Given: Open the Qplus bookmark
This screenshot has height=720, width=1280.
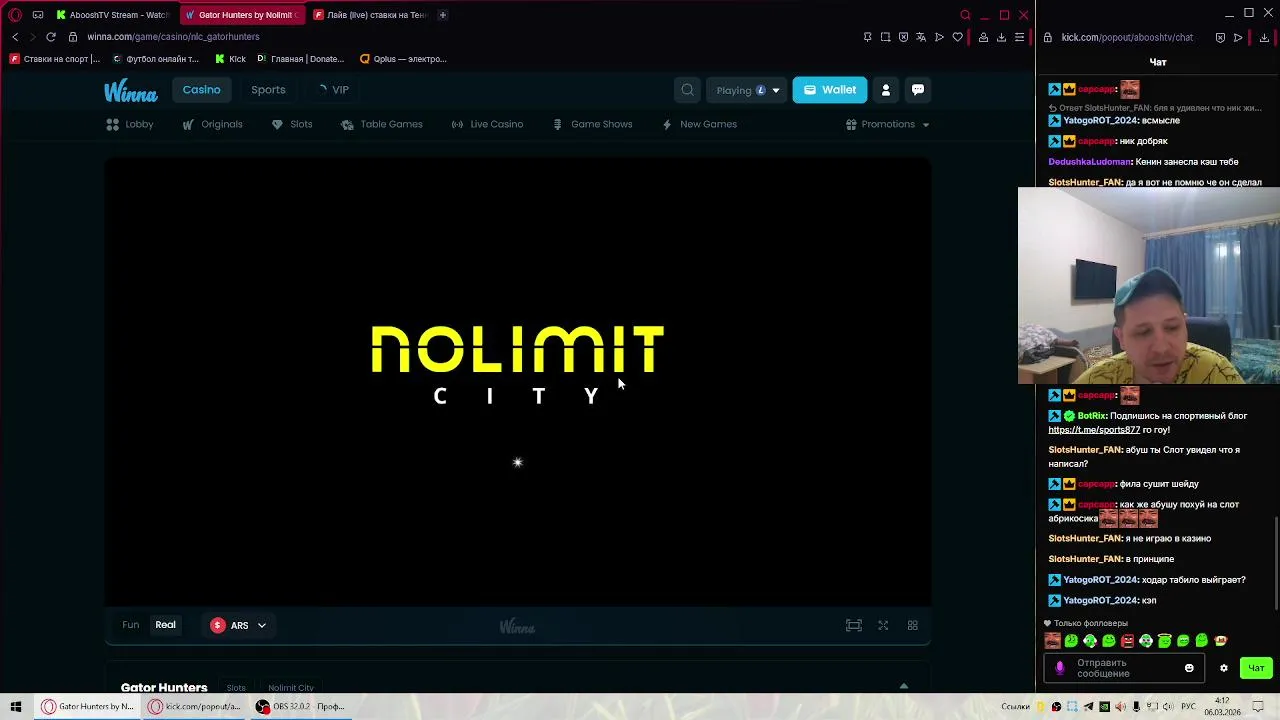Looking at the screenshot, I should 403,59.
